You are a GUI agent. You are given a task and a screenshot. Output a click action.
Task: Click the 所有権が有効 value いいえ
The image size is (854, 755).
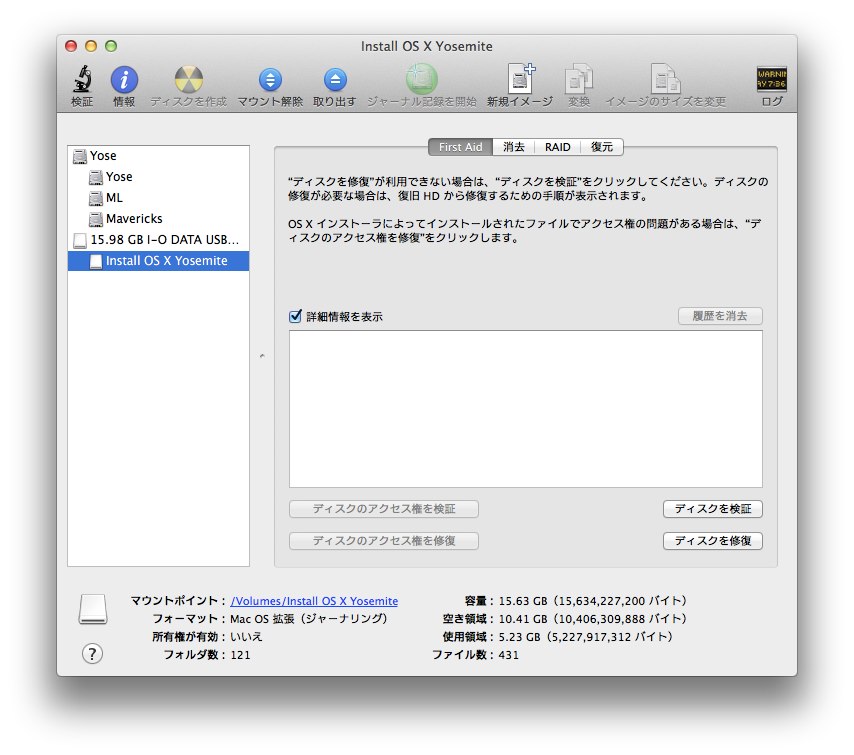(x=246, y=637)
